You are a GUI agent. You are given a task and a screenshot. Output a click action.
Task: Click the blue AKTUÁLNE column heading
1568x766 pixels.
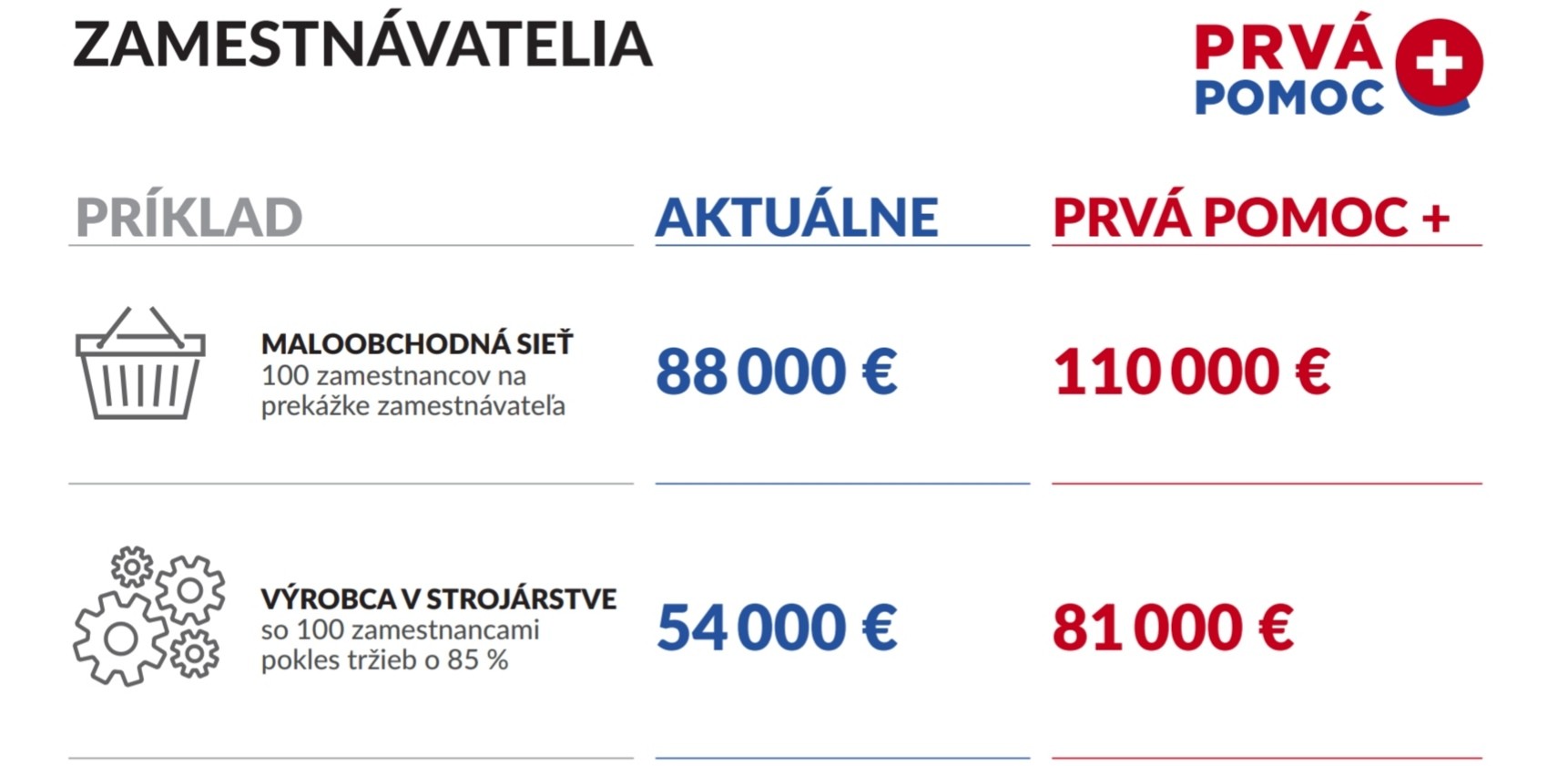click(x=797, y=217)
